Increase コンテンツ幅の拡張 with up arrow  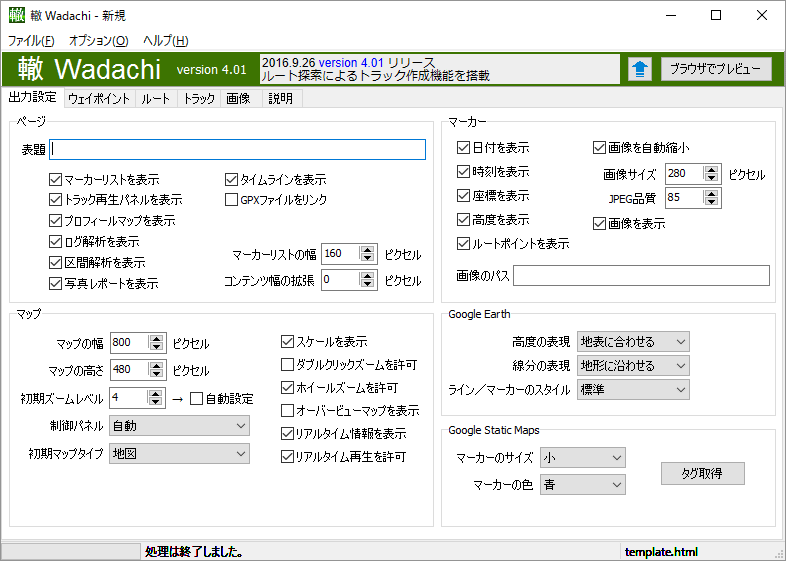(367, 276)
